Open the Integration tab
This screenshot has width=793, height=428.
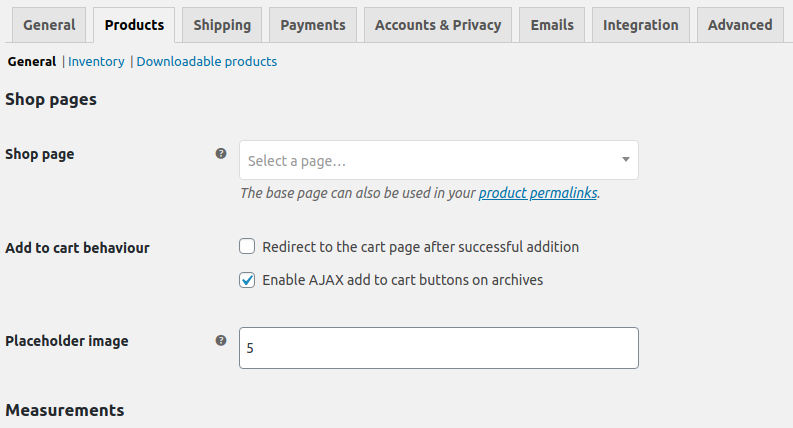tap(640, 25)
